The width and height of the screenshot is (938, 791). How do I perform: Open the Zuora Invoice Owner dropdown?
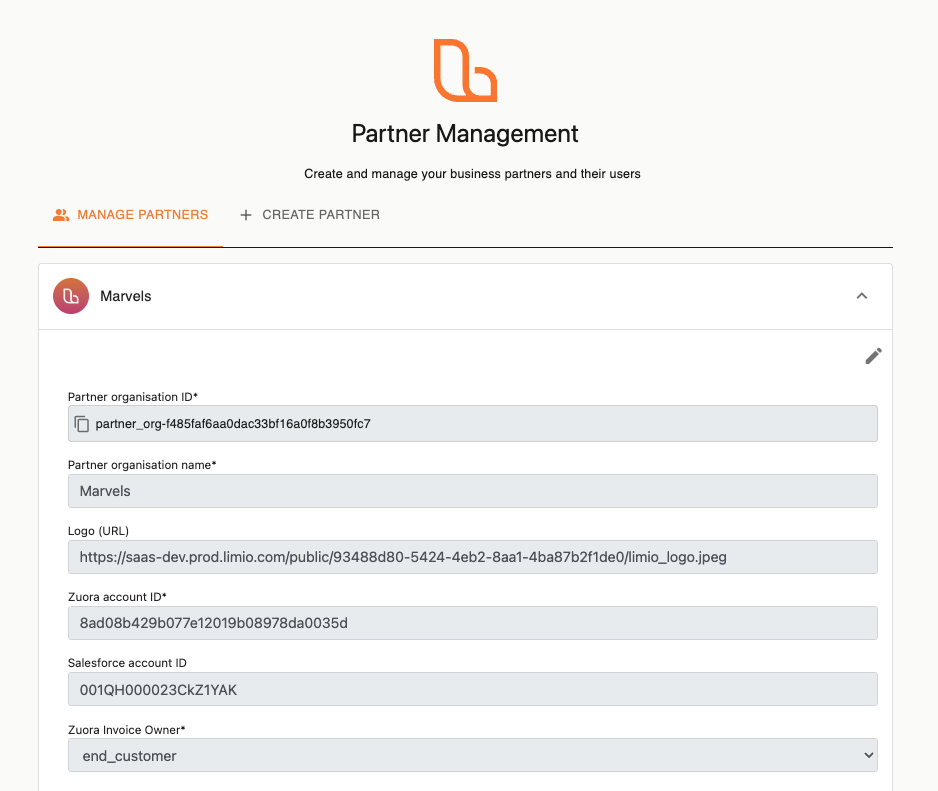(473, 755)
